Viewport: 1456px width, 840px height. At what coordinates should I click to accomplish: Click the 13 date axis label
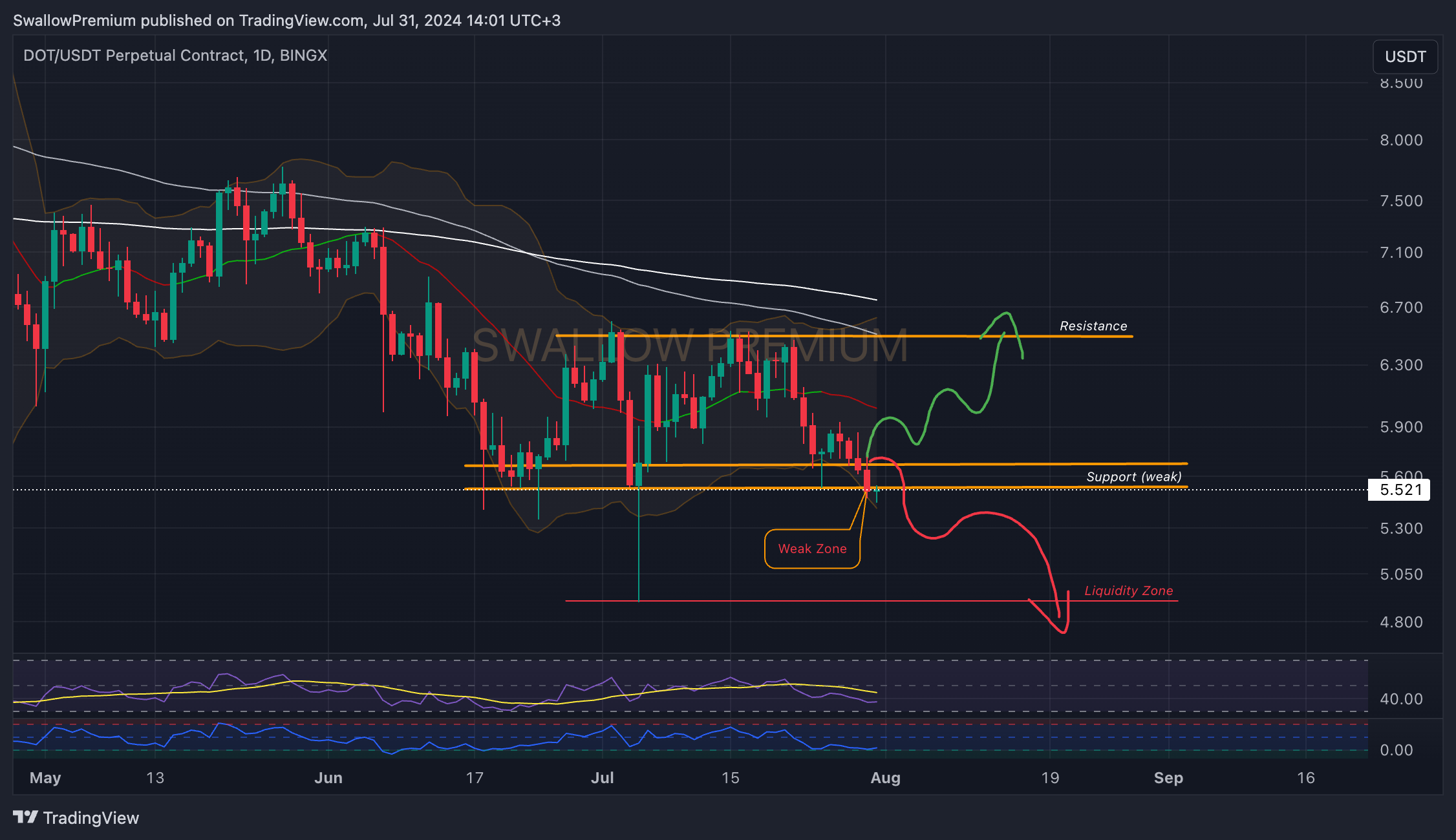pos(155,778)
